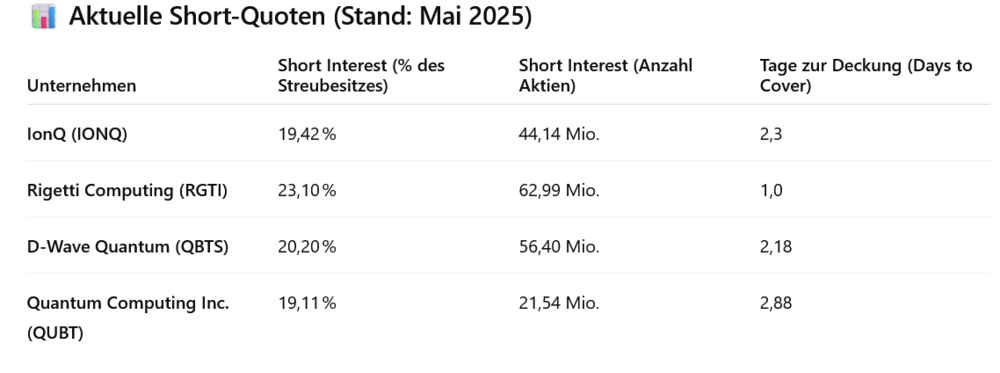Click the 20,20 % short interest value
Screen dimensions: 1000x373
[x=307, y=247]
